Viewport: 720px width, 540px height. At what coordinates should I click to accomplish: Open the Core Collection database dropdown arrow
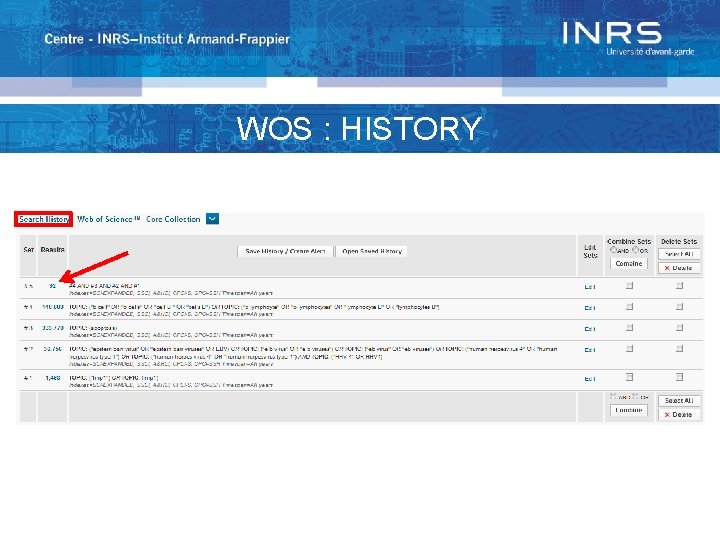[x=212, y=219]
